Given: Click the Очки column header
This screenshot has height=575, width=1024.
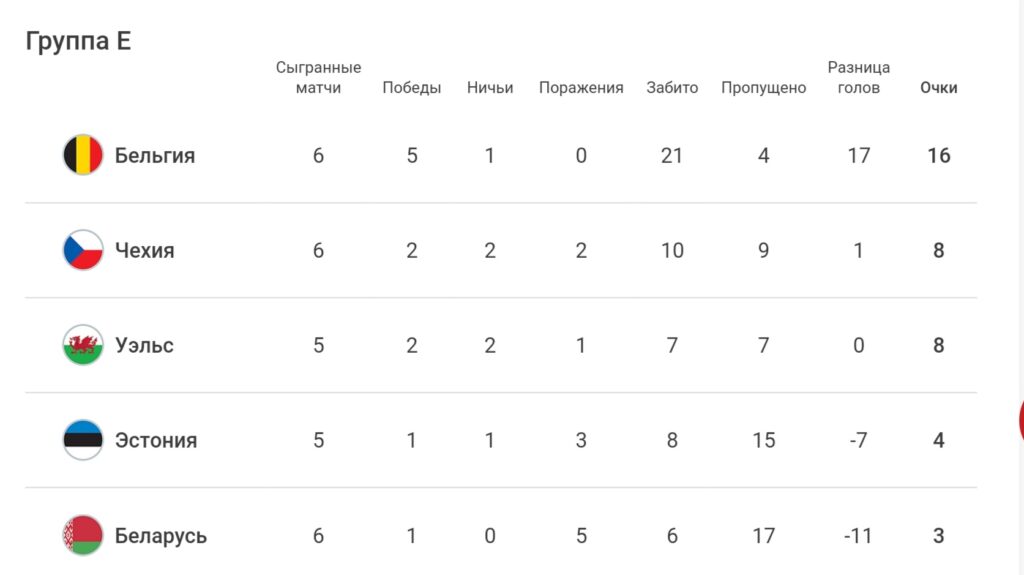Looking at the screenshot, I should [938, 88].
